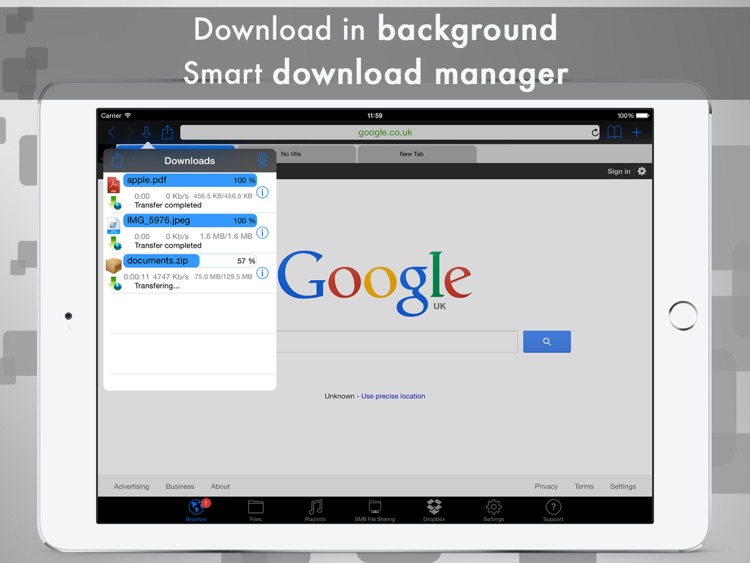This screenshot has height=563, width=750.
Task: Tap trash icon in Downloads header
Action: [262, 160]
